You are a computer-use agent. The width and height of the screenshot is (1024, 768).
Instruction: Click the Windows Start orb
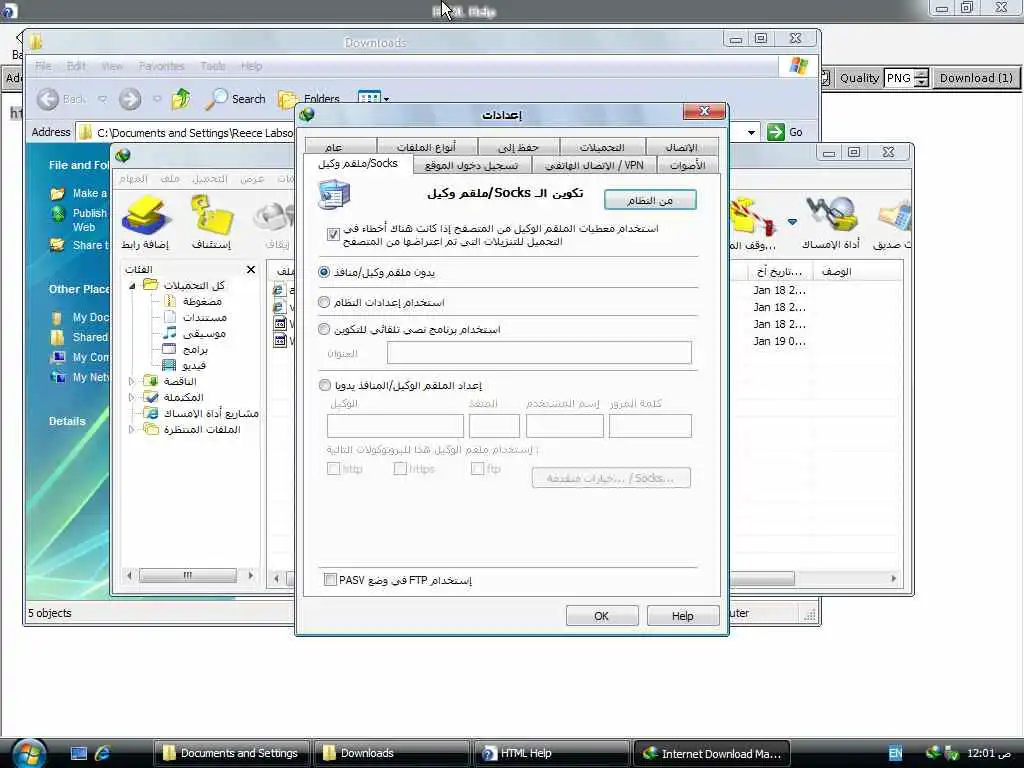pyautogui.click(x=27, y=753)
